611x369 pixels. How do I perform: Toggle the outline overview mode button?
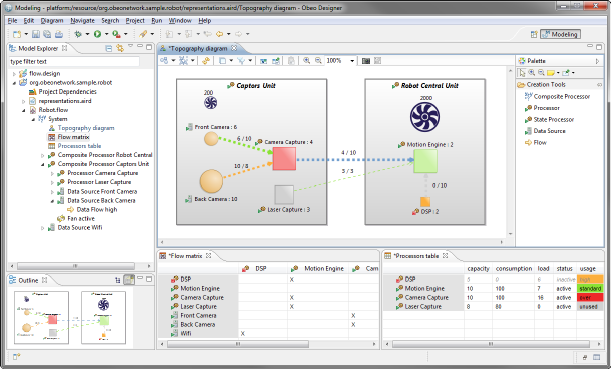[x=129, y=280]
